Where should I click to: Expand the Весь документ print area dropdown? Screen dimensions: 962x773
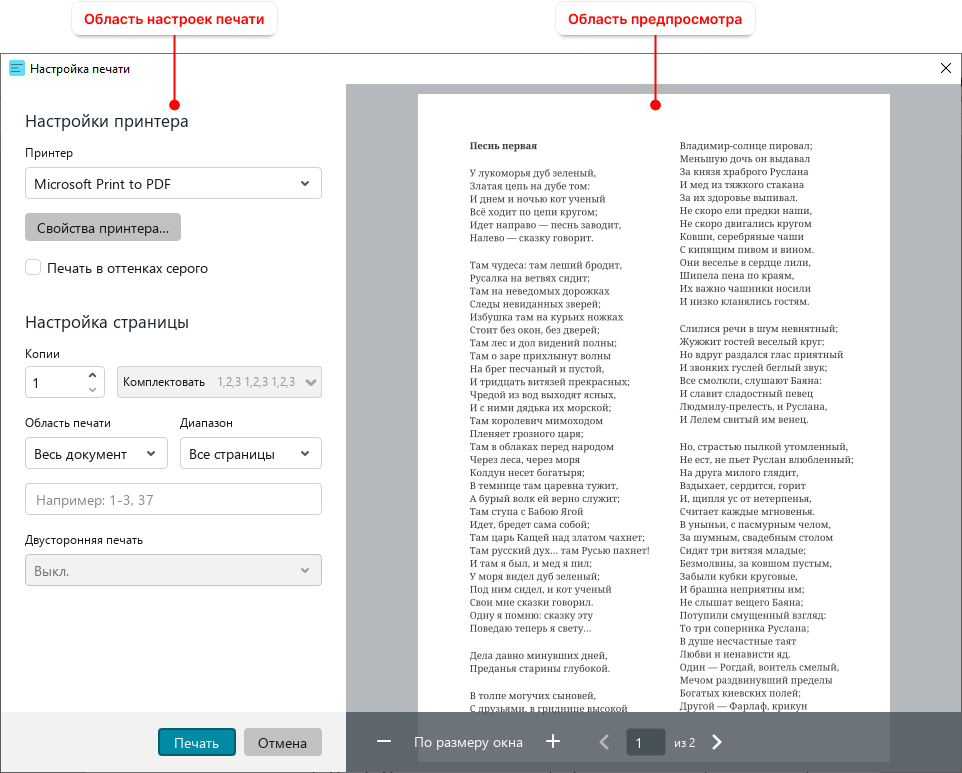click(x=96, y=453)
